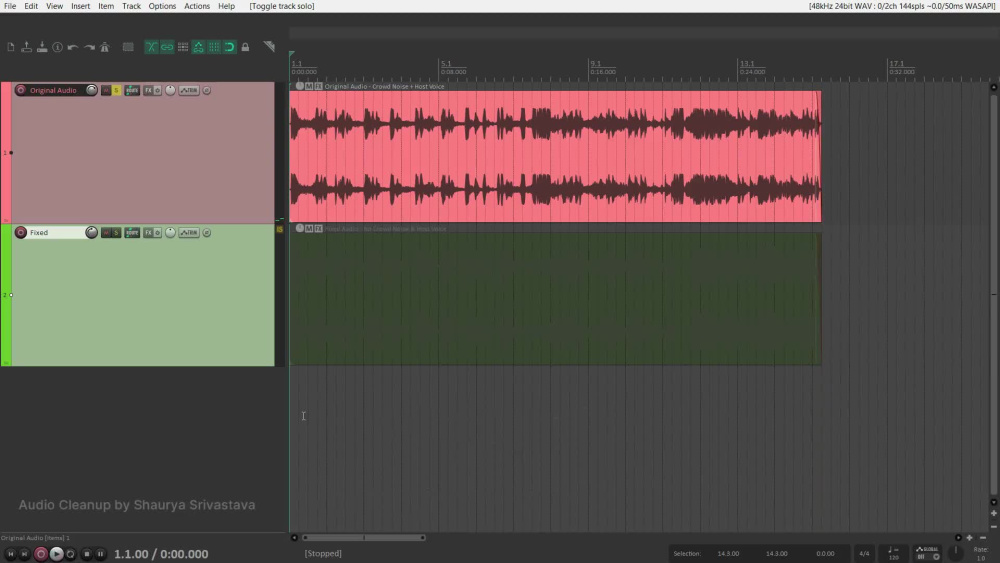The height and width of the screenshot is (563, 1000).
Task: Open the Item menu
Action: point(106,6)
